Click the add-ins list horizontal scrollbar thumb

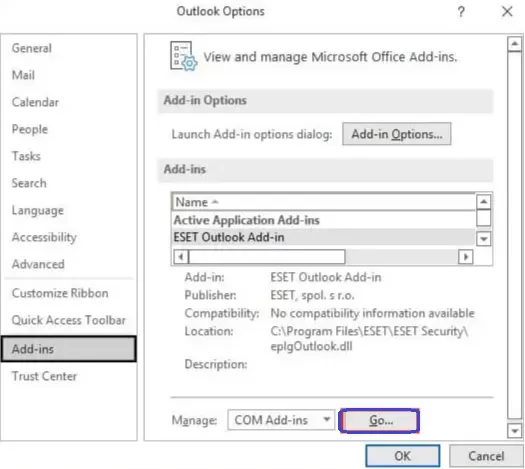(267, 257)
